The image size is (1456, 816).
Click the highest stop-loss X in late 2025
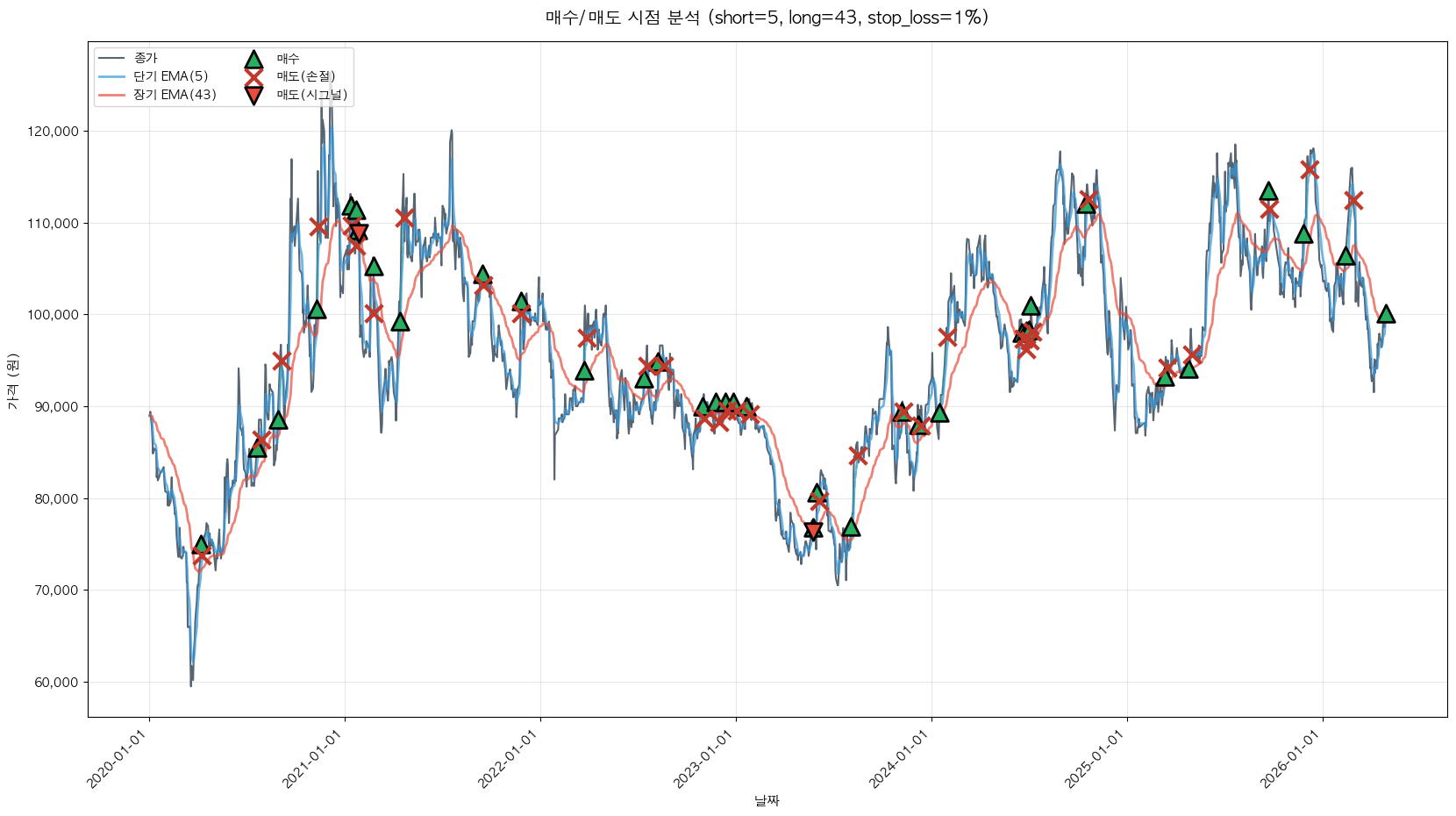tap(1310, 169)
